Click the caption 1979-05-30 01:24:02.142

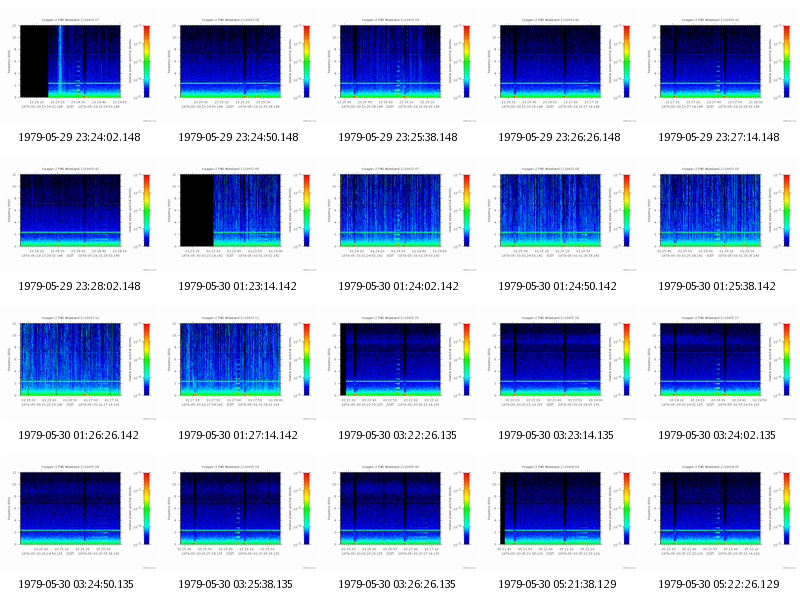398,286
